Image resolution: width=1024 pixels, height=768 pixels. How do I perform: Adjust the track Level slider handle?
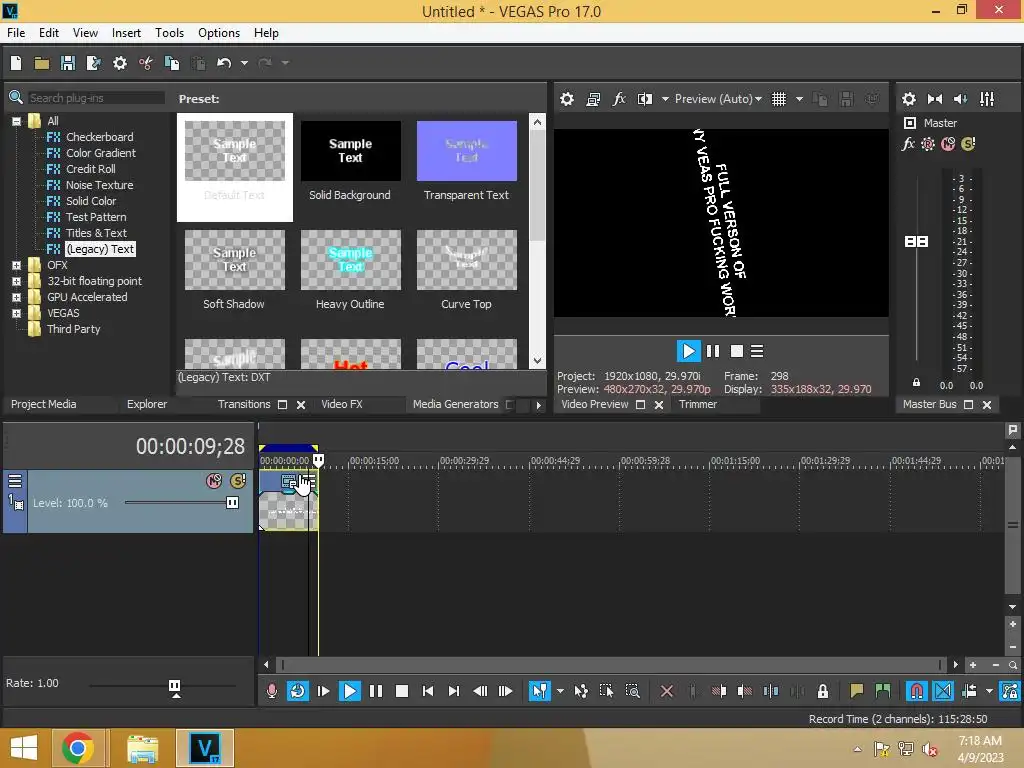[x=232, y=503]
